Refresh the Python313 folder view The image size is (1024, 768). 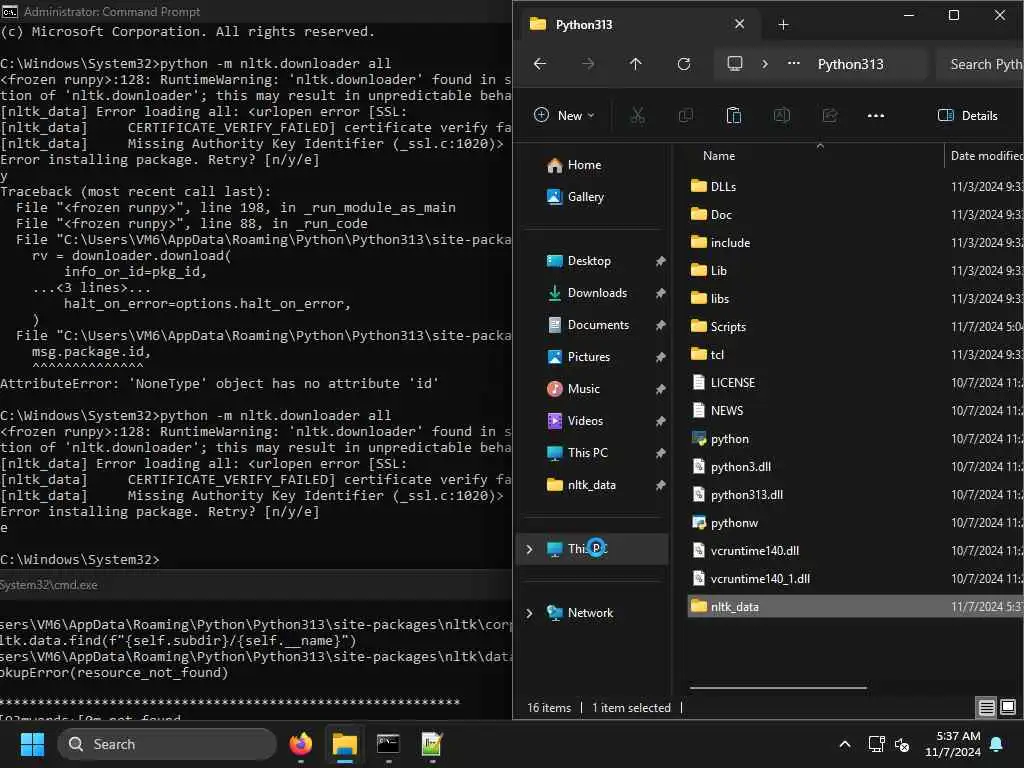click(x=684, y=64)
